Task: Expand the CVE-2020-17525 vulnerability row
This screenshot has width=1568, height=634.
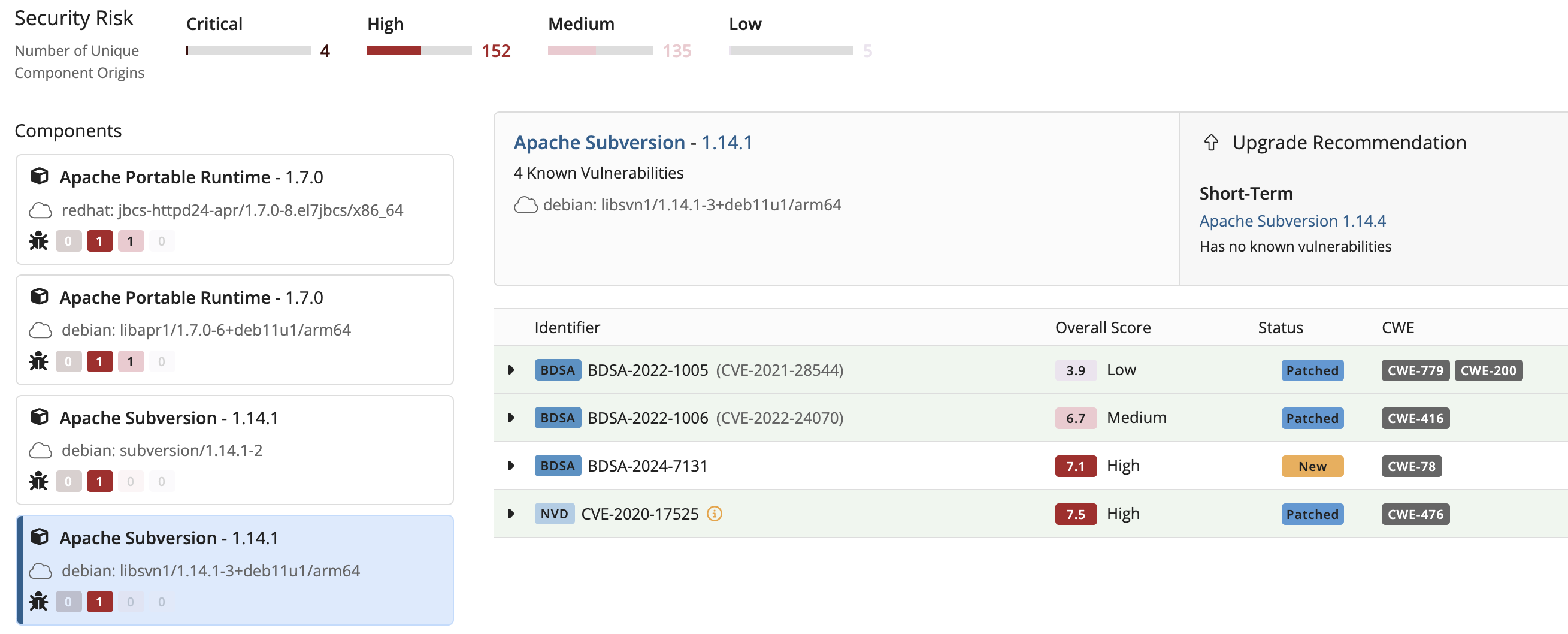Action: pyautogui.click(x=511, y=514)
